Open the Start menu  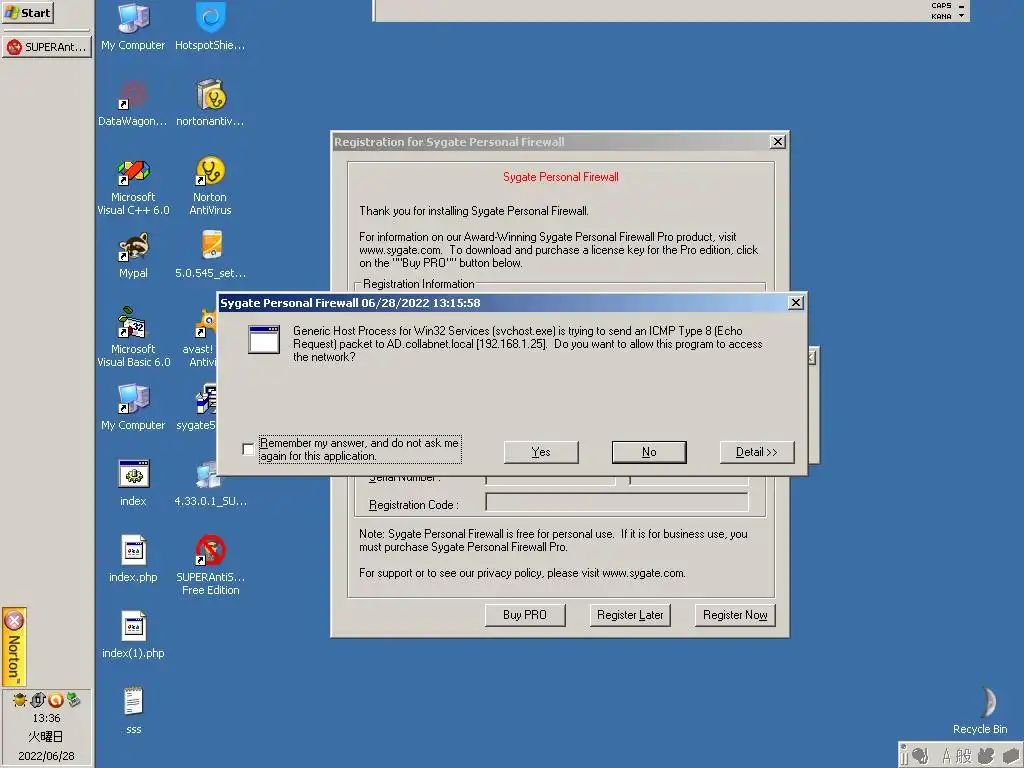(x=27, y=12)
